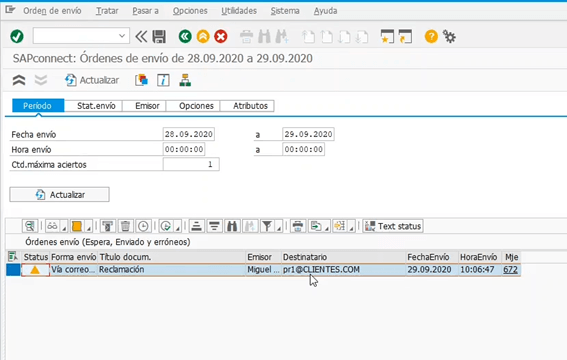This screenshot has height=360, width=567.
Task: Click the Export icon in ALV toolbar
Action: click(x=316, y=226)
